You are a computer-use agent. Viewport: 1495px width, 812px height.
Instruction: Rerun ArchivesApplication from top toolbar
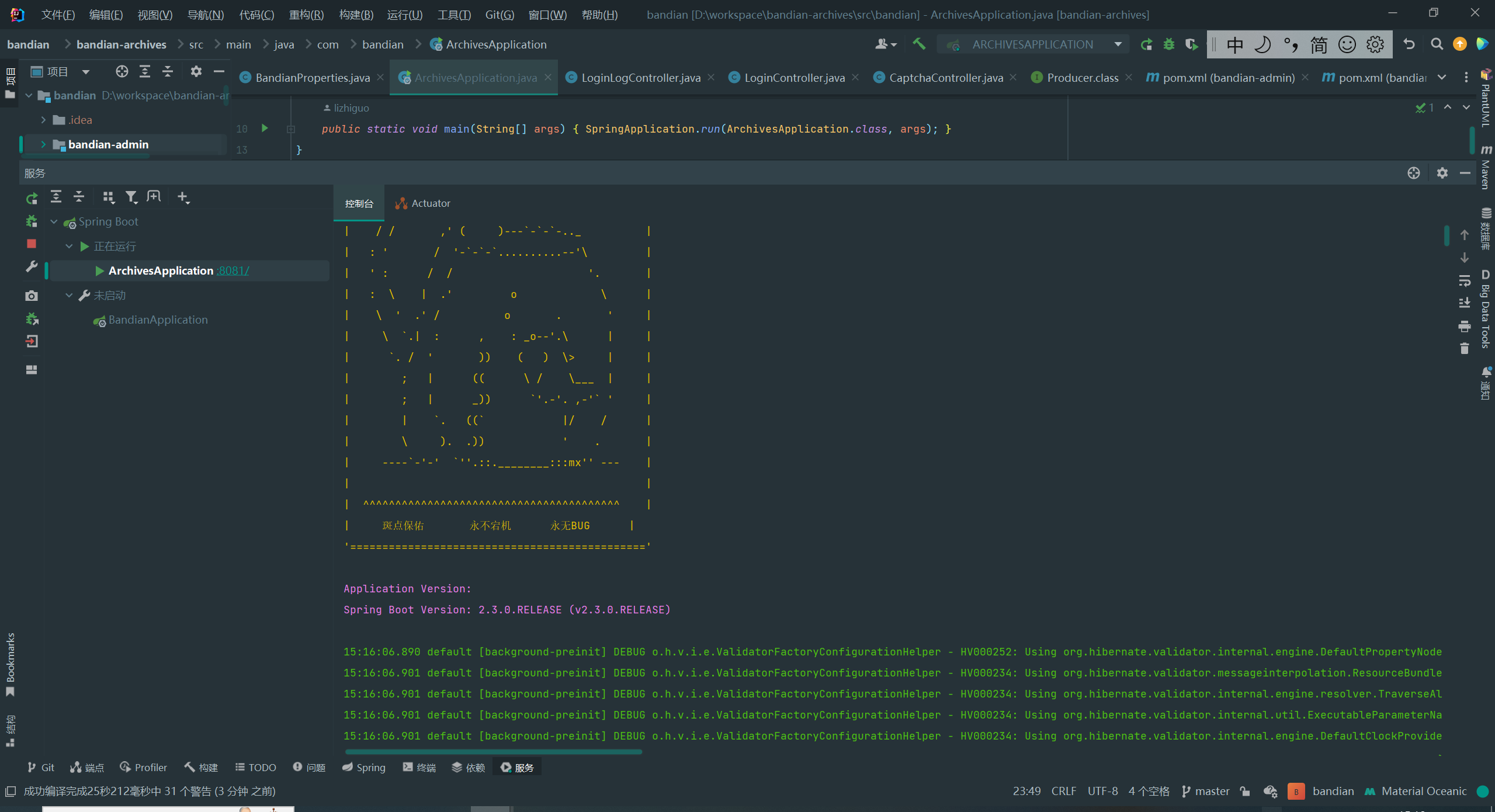(1146, 44)
